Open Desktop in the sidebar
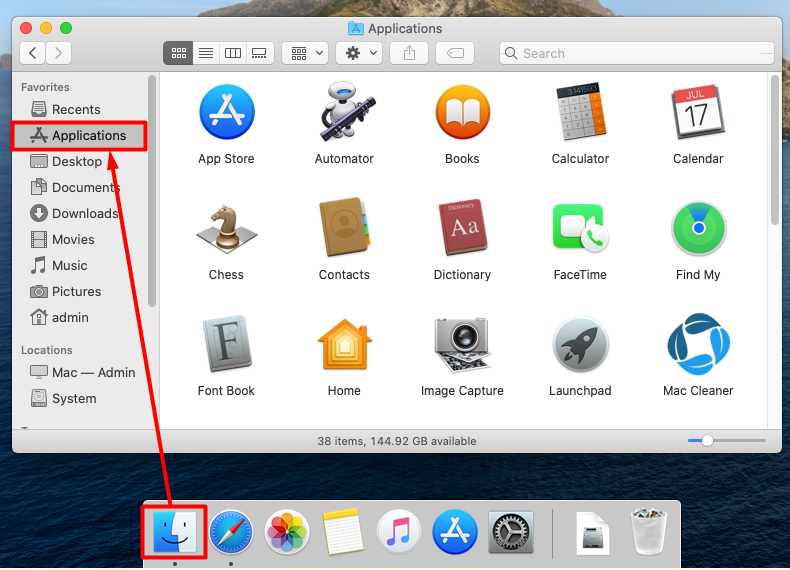This screenshot has height=570, width=790. [80, 161]
